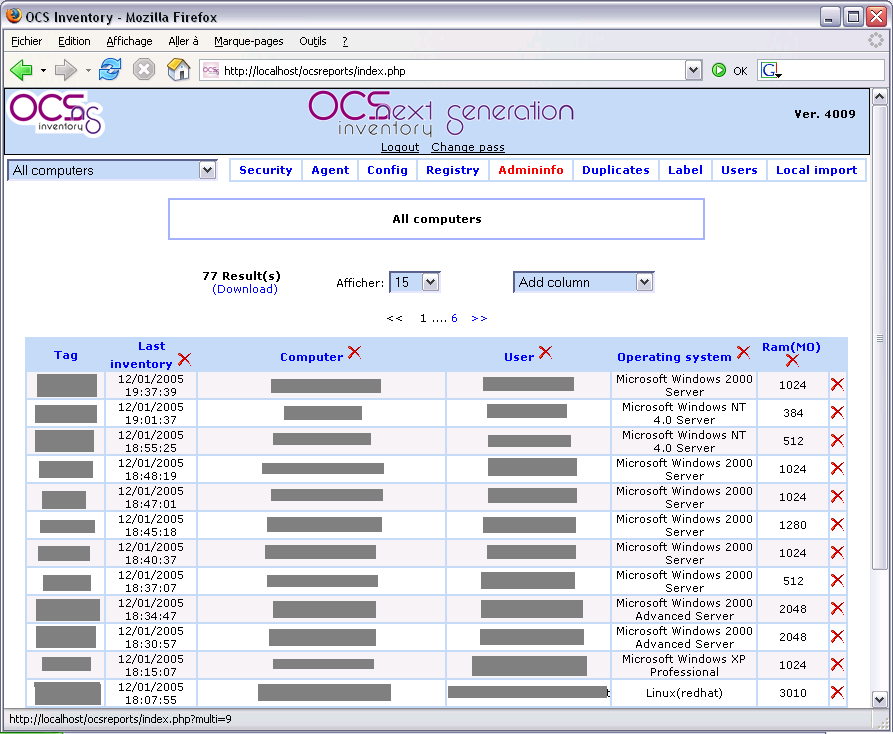This screenshot has width=893, height=734.
Task: Open the Marque-pages menu
Action: (x=248, y=41)
